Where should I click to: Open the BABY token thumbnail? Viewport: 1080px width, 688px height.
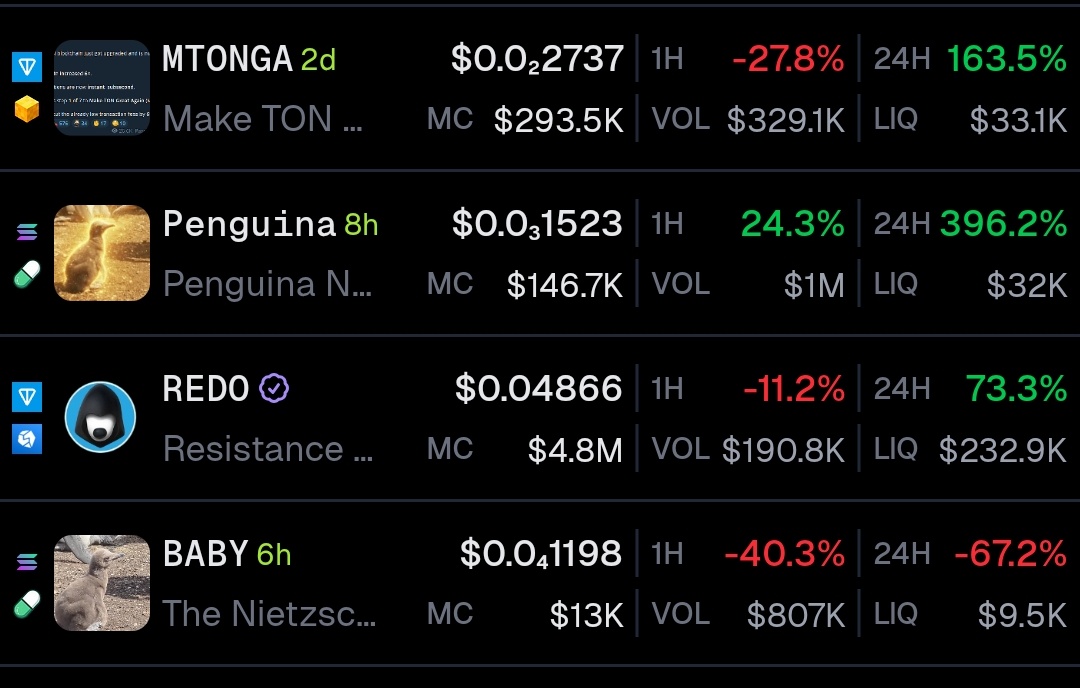click(101, 582)
